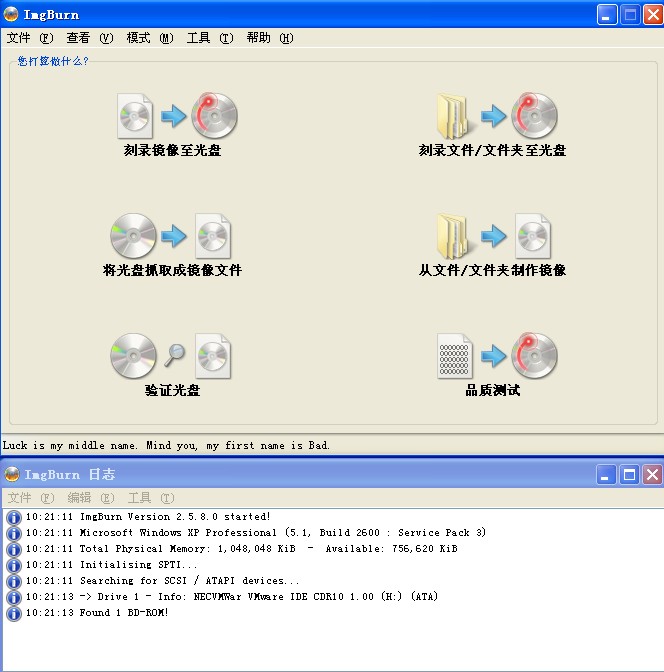Viewport: 664px width, 672px height.
Task: Open the 编辑 (E) menu in the log window
Action: pos(91,498)
